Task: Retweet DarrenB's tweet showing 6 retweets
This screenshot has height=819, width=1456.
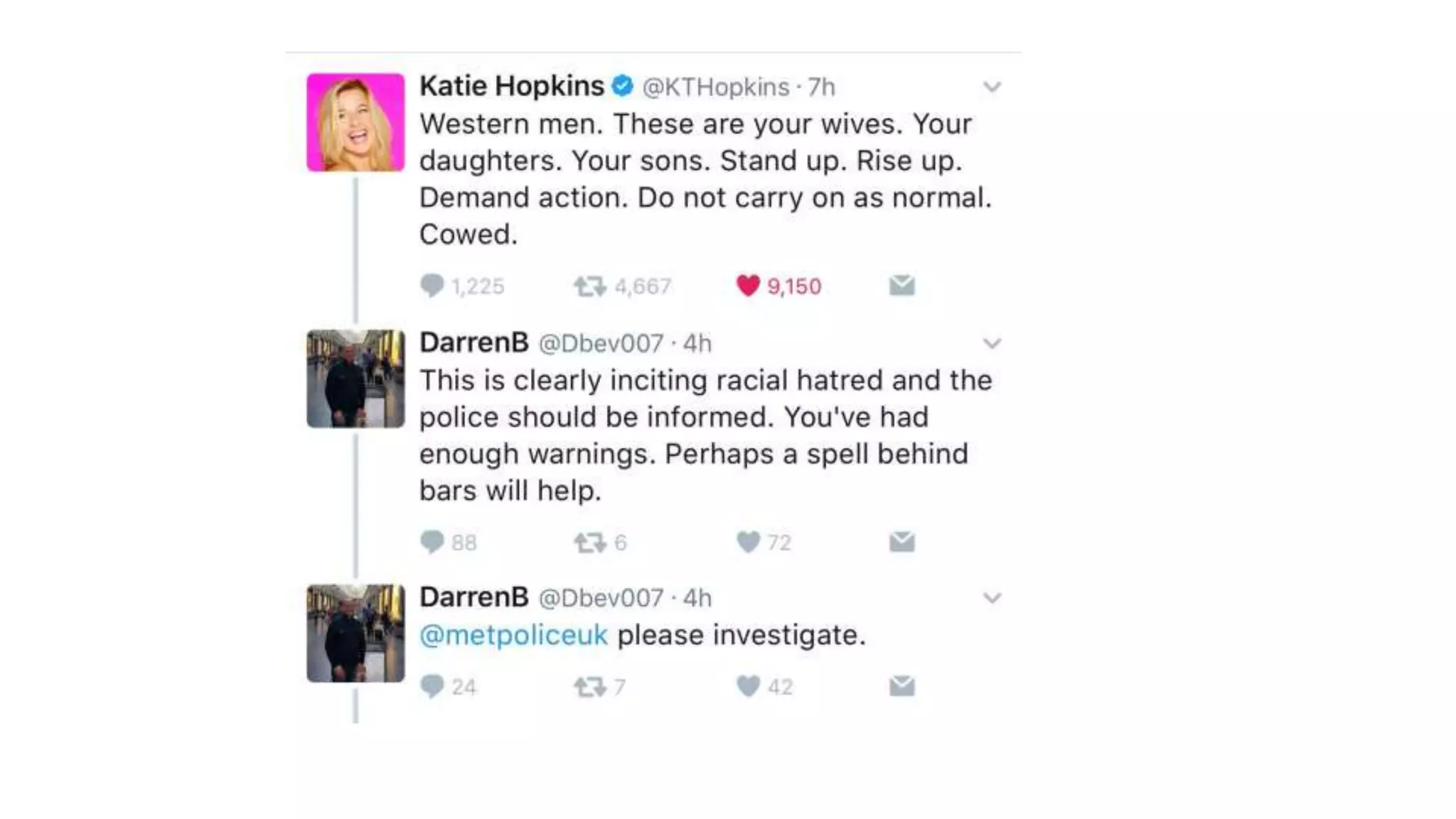Action: click(x=589, y=543)
